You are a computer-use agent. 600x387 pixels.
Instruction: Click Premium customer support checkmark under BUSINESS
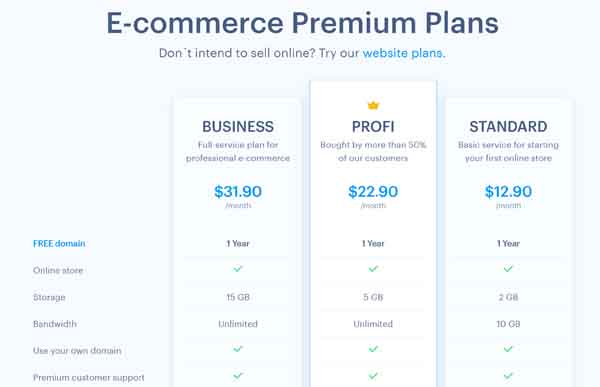click(x=238, y=376)
